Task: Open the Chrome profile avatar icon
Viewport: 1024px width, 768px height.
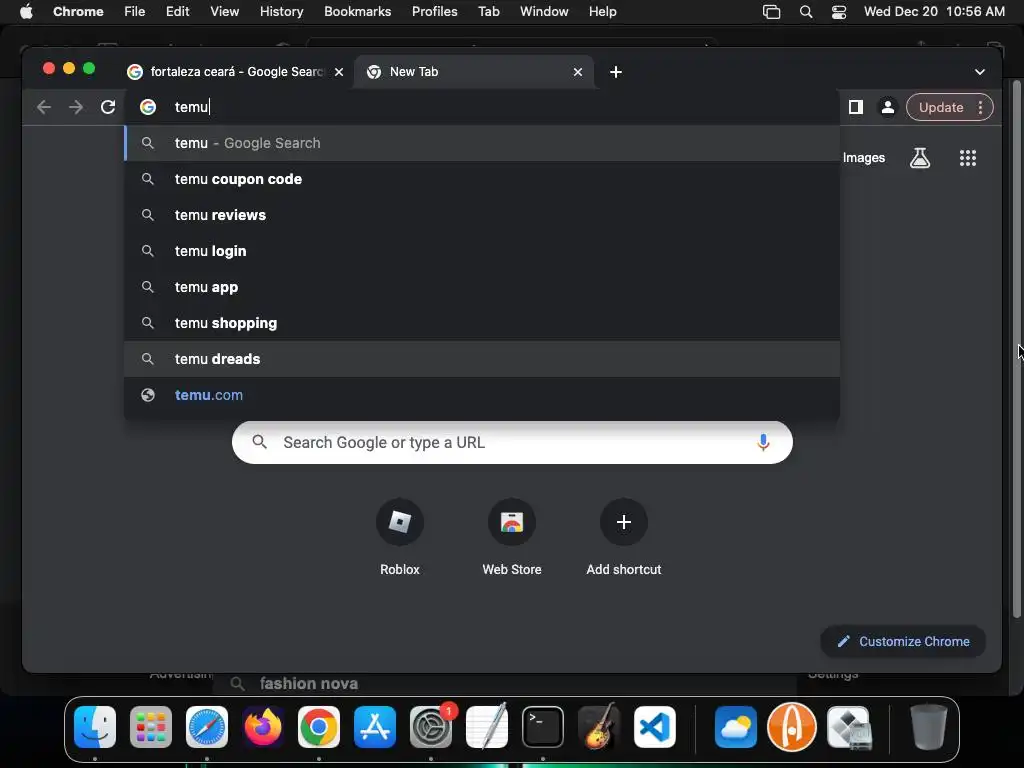Action: click(888, 107)
